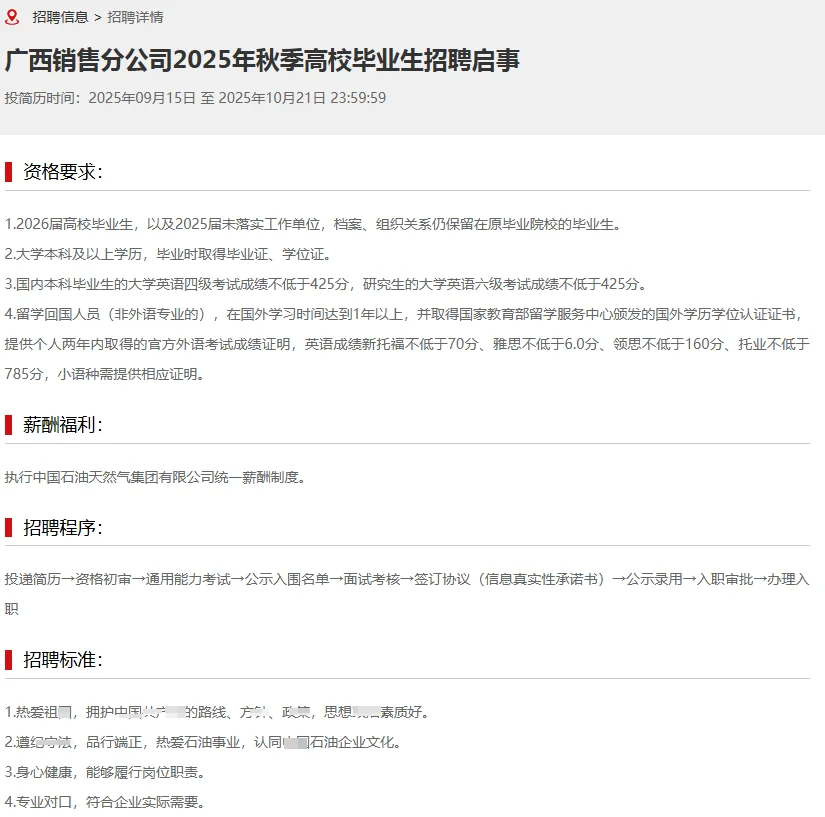Click the process line starting 投递简历→资格初审
Screen dimensions: 825x817
(407, 580)
